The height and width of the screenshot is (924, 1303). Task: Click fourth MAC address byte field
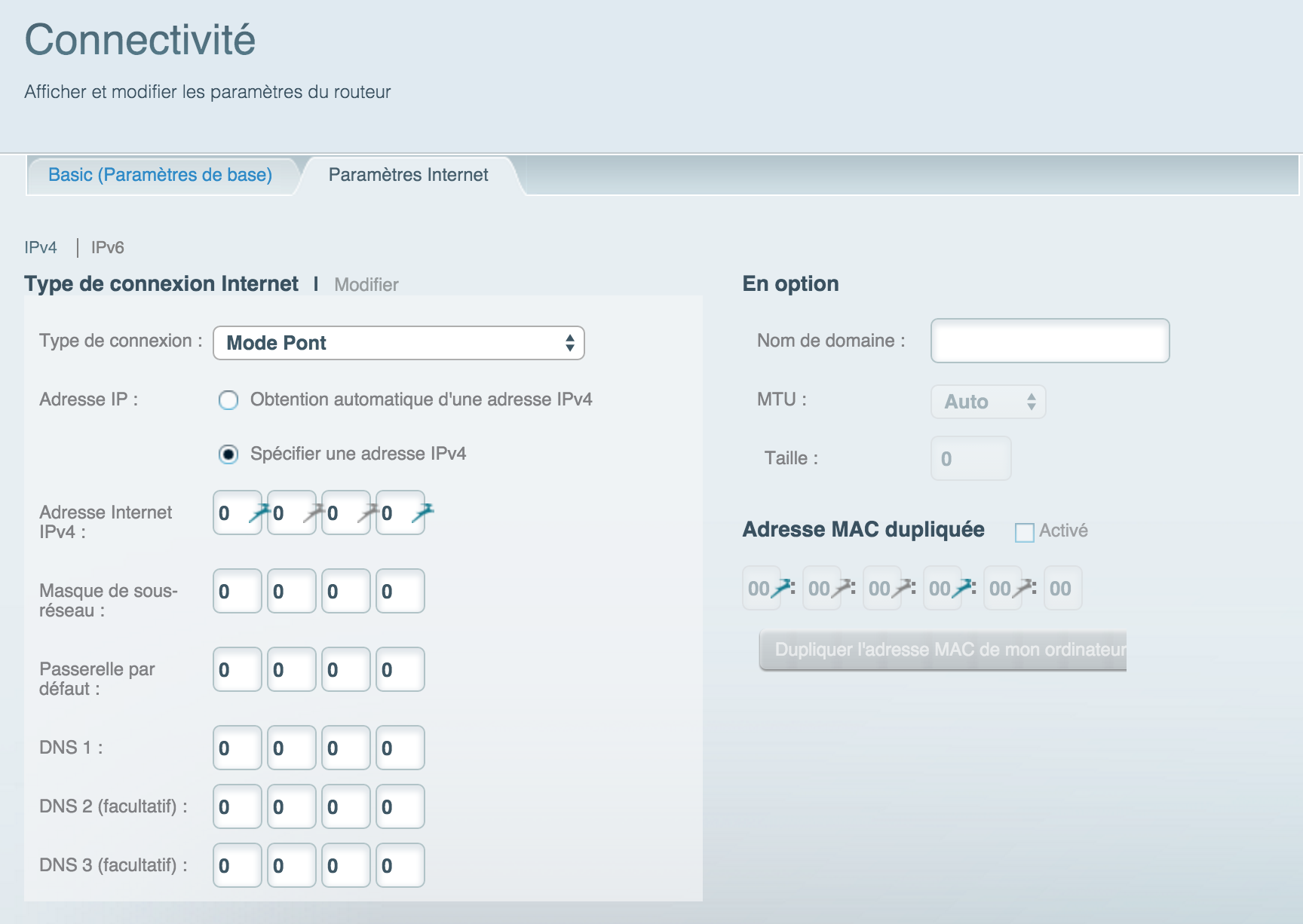coord(943,589)
